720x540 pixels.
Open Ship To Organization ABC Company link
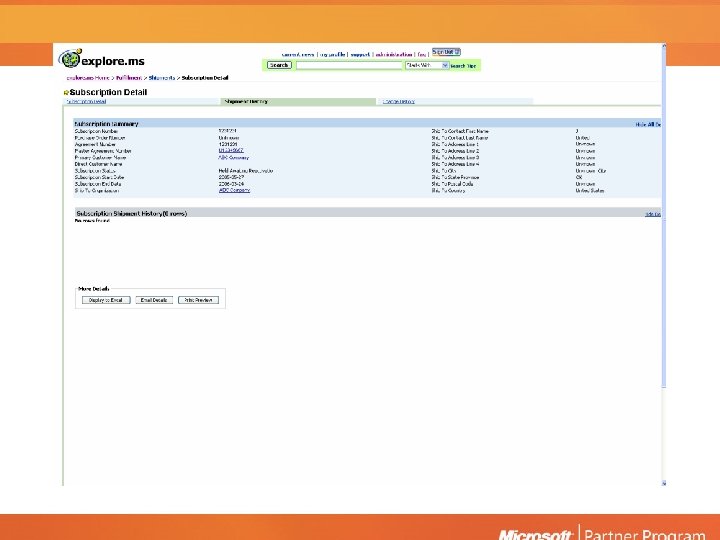point(234,190)
